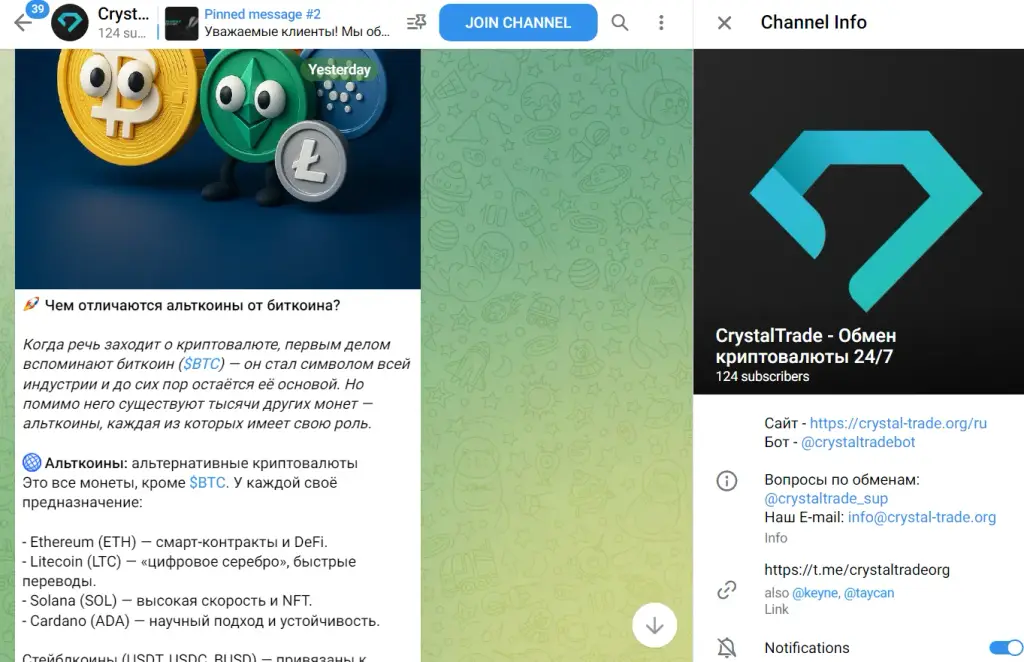The width and height of the screenshot is (1024, 662).
Task: Click the info@crystal-trade.org email link
Action: (922, 517)
